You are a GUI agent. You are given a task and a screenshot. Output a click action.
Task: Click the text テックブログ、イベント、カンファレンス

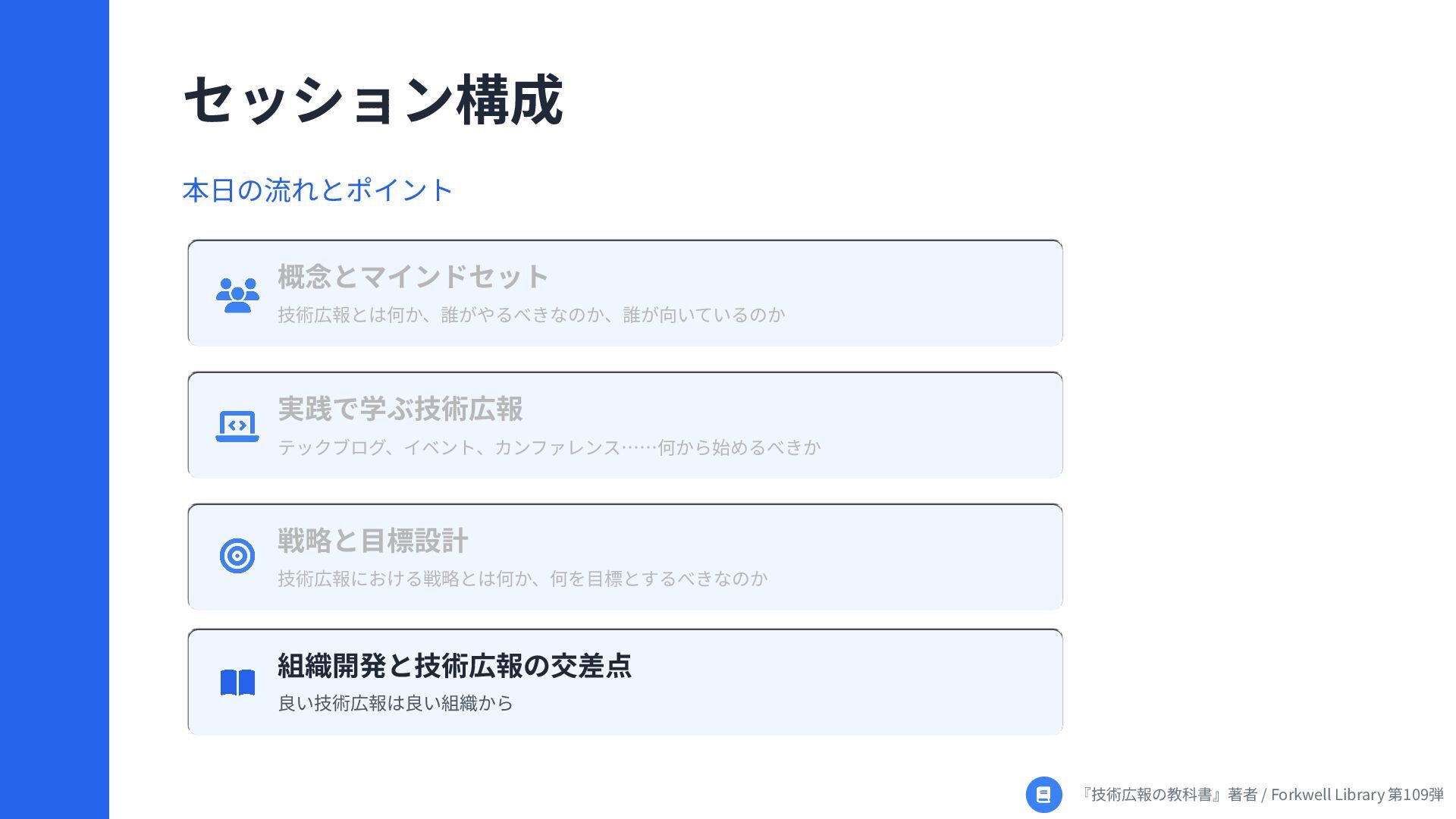pos(449,447)
